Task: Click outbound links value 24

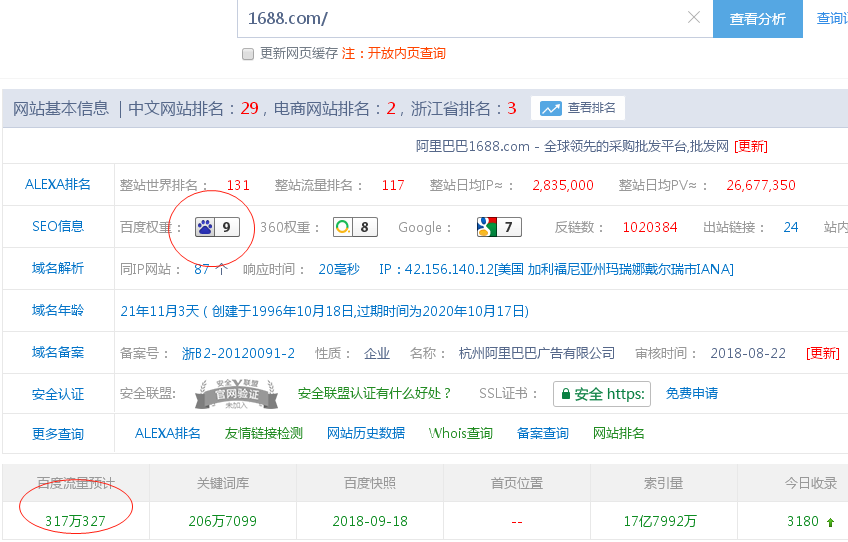Action: (x=791, y=227)
